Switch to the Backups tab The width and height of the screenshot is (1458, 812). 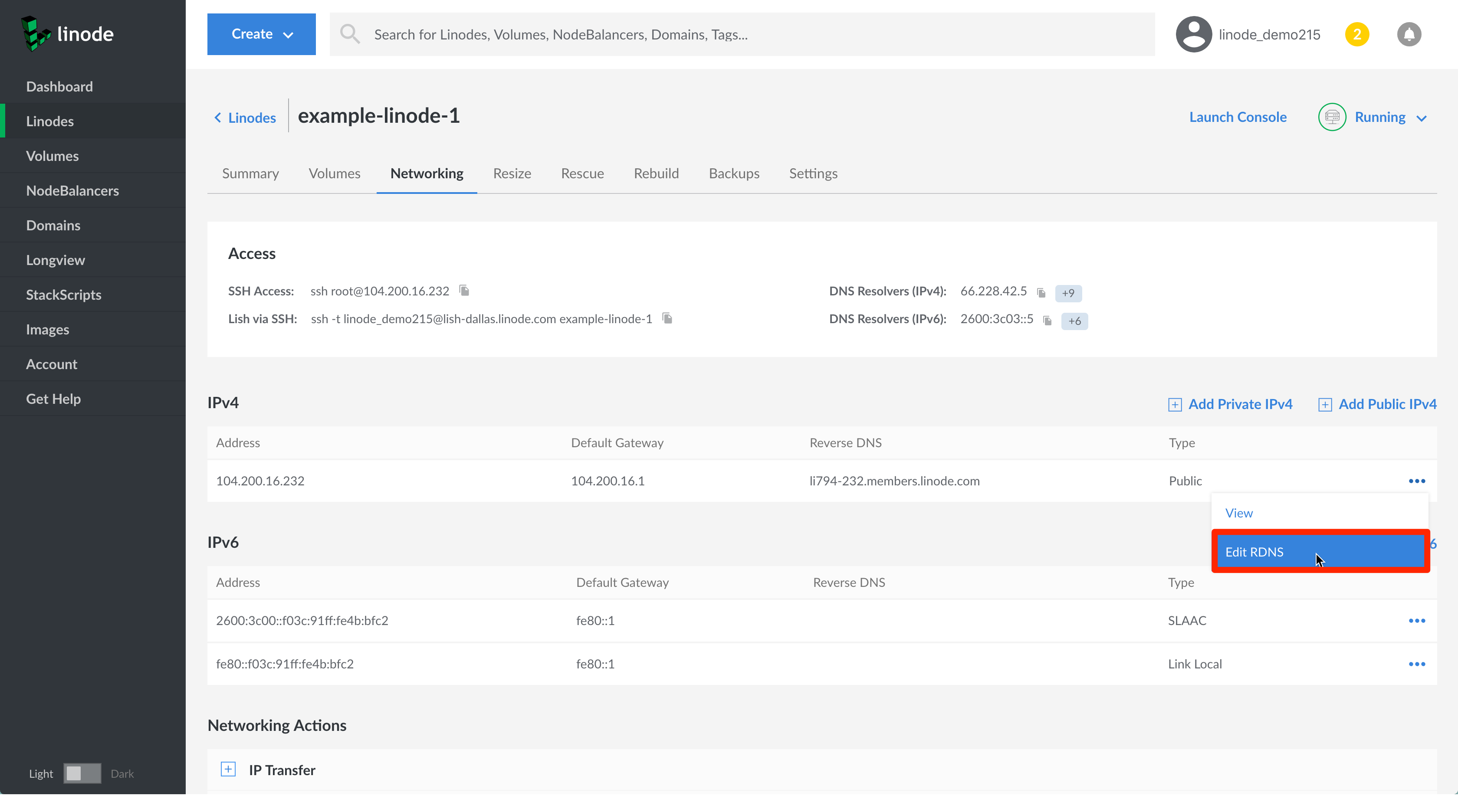(x=733, y=173)
